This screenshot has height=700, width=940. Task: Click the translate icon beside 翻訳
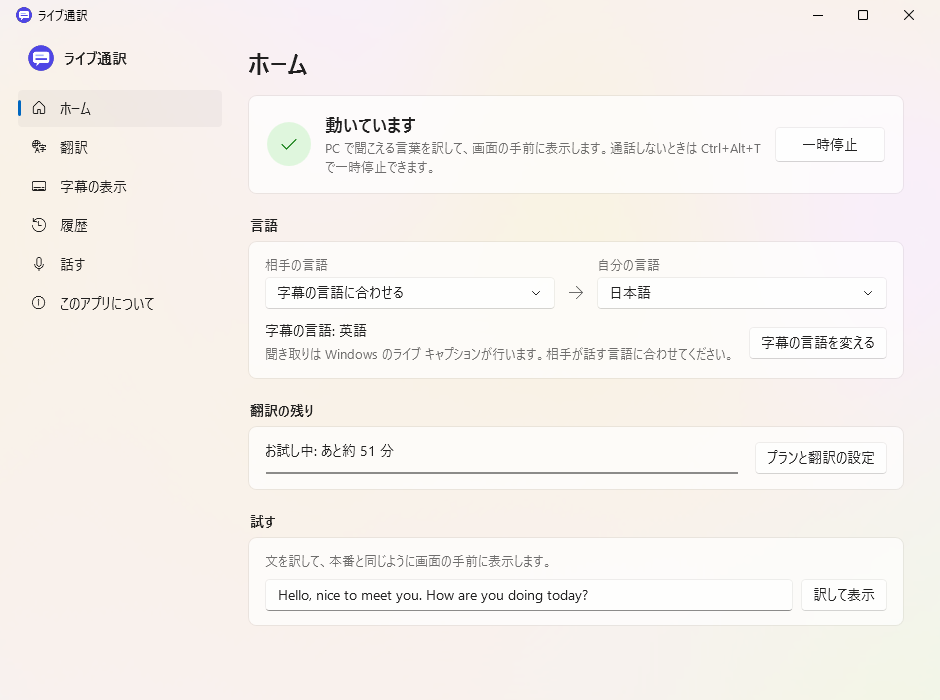click(39, 147)
